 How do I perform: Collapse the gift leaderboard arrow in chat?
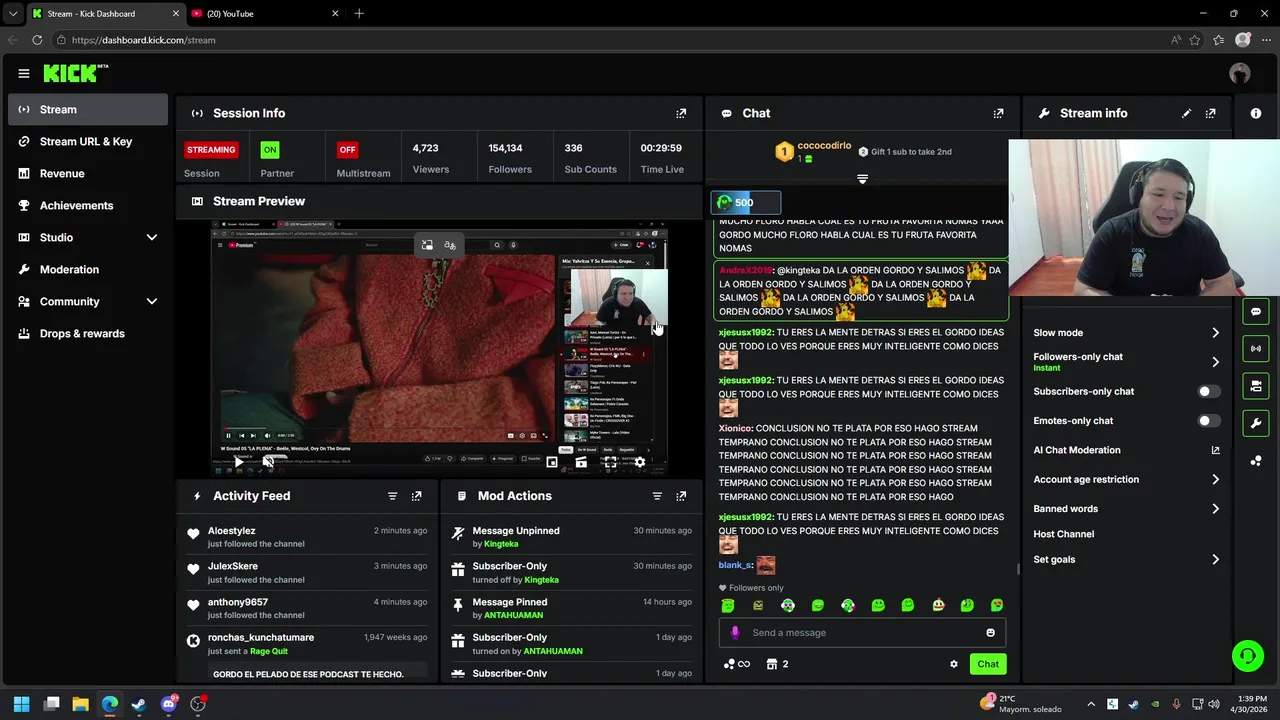click(x=862, y=179)
